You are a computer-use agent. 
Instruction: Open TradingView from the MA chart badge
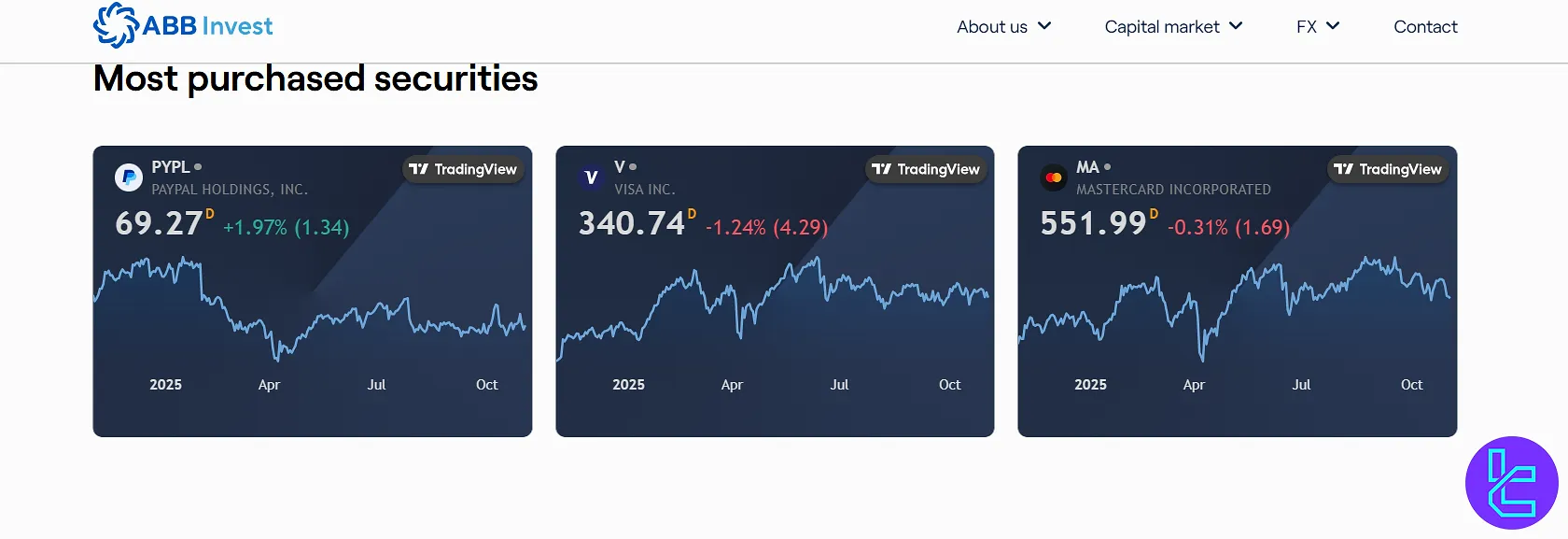pos(1388,169)
